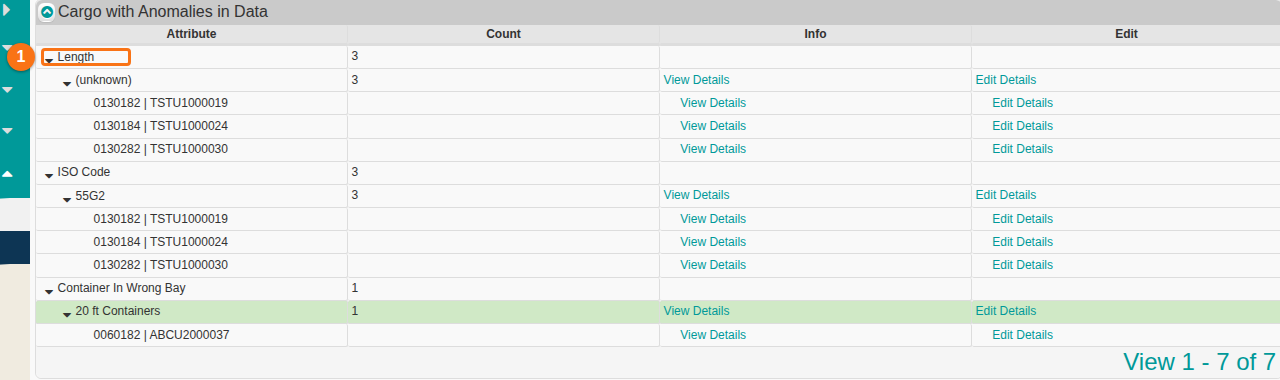This screenshot has height=380, width=1280.
Task: Collapse the Cargo with Anomalies in Data panel
Action: tap(47, 13)
